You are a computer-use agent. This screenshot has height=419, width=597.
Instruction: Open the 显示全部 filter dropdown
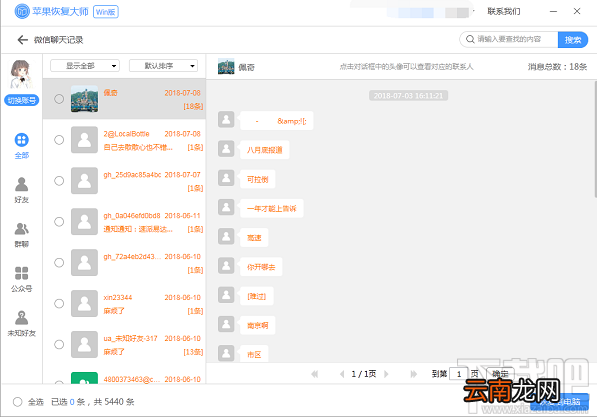85,66
